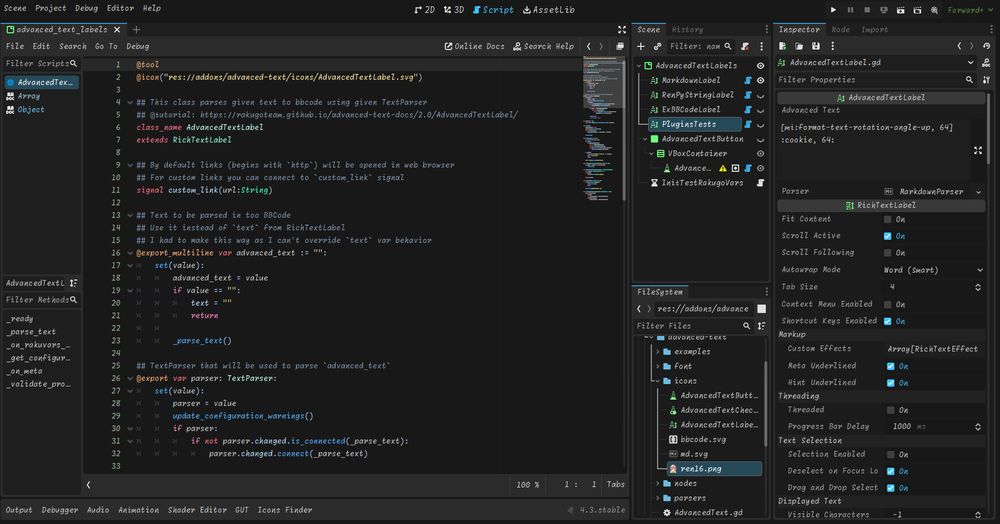Open the Parser MarkdownParser dropdown
Screen dimensions: 1000x524
[x=933, y=191]
